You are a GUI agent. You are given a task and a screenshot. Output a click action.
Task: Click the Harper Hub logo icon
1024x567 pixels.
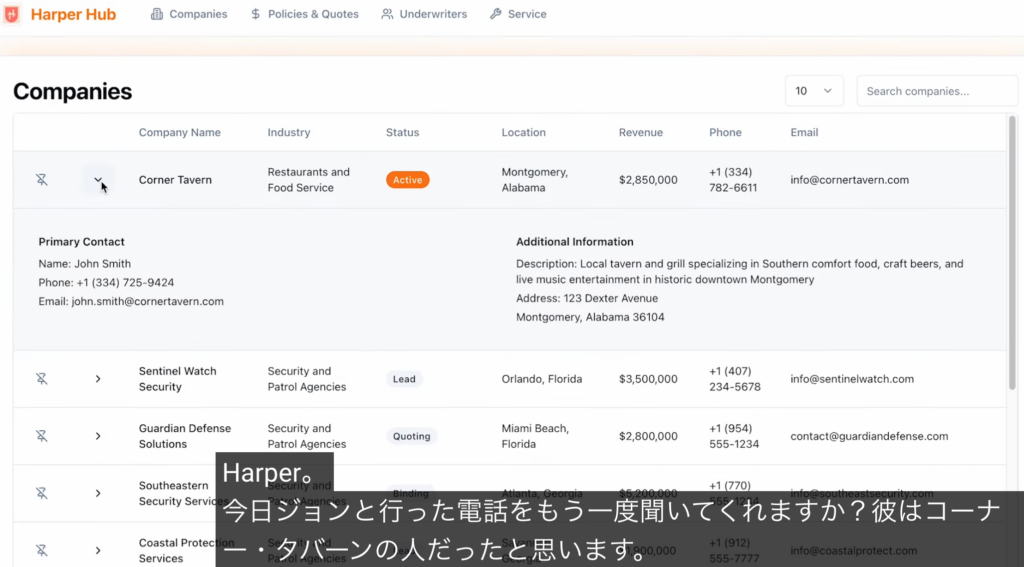12,14
